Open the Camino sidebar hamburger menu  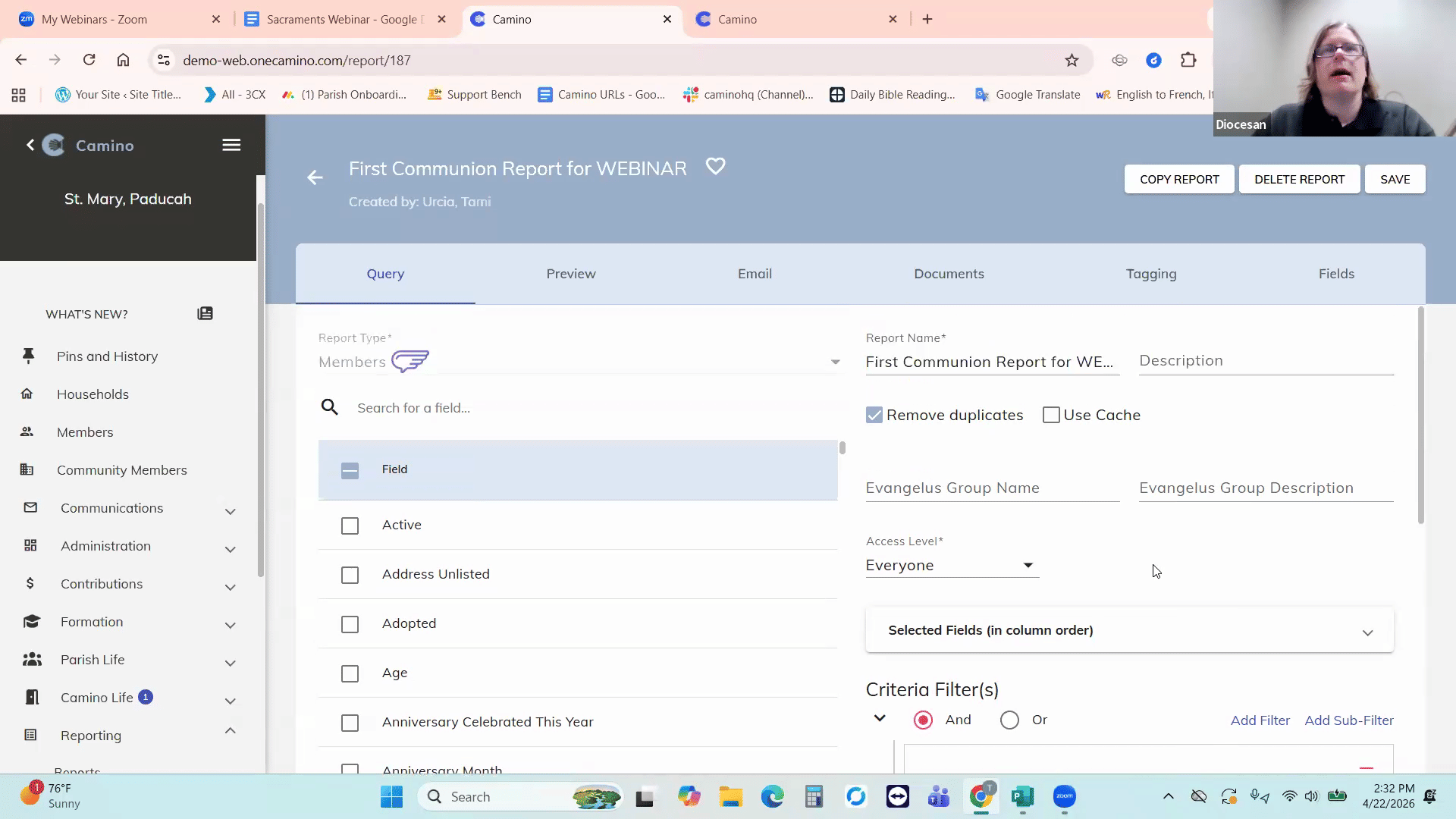(x=231, y=145)
